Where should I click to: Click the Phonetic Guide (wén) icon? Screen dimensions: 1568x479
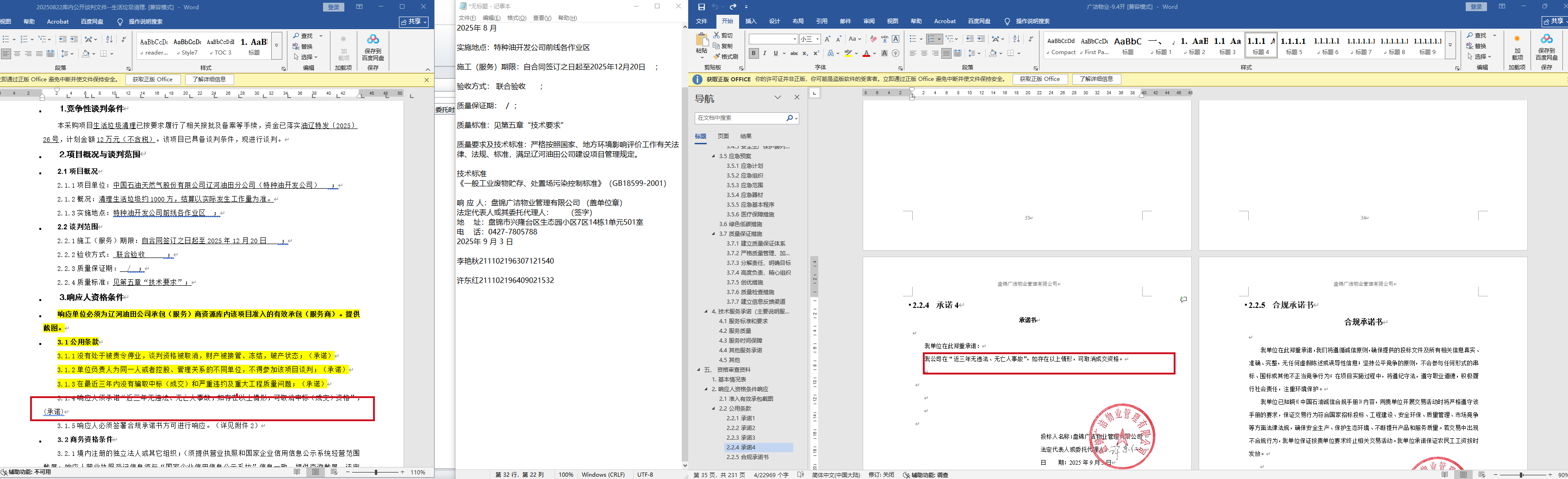(x=884, y=39)
